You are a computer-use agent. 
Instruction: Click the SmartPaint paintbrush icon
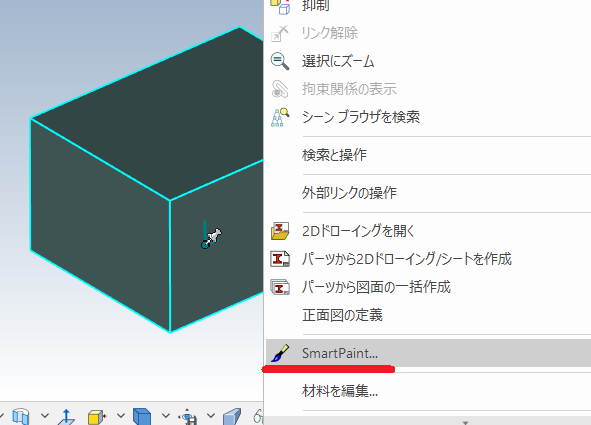[280, 353]
